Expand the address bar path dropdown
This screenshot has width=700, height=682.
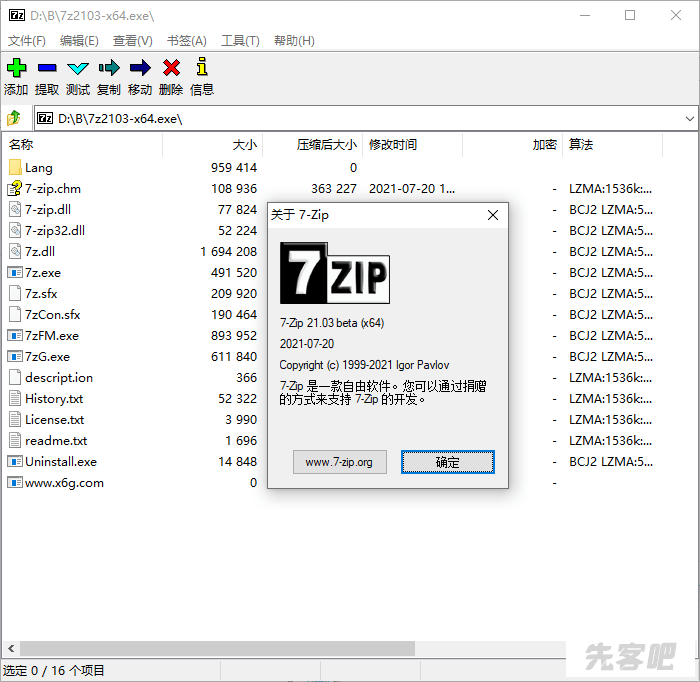click(689, 118)
